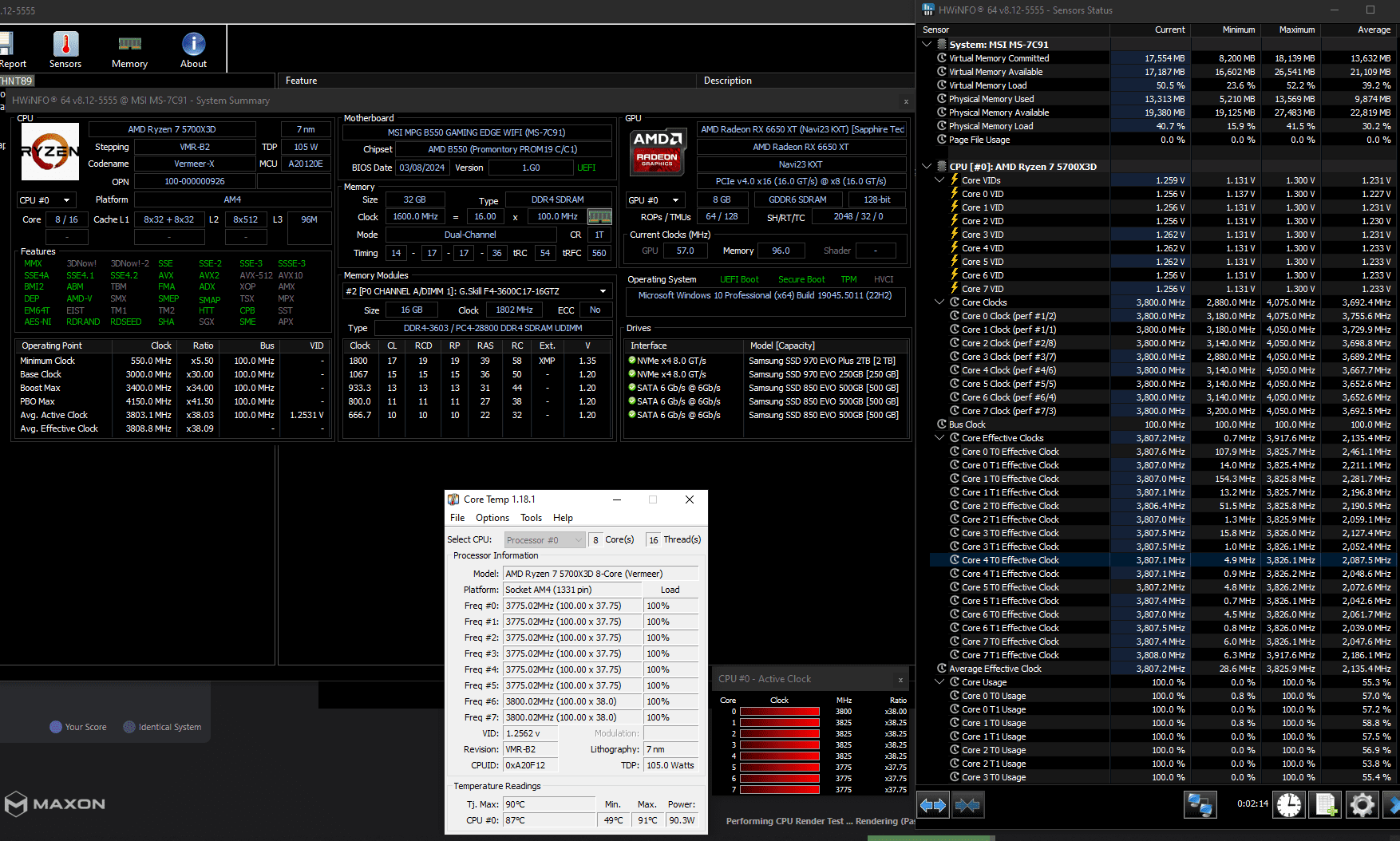Click the memory chip icon beside 100.0 MHz
This screenshot has width=1400, height=841.
coord(599,216)
